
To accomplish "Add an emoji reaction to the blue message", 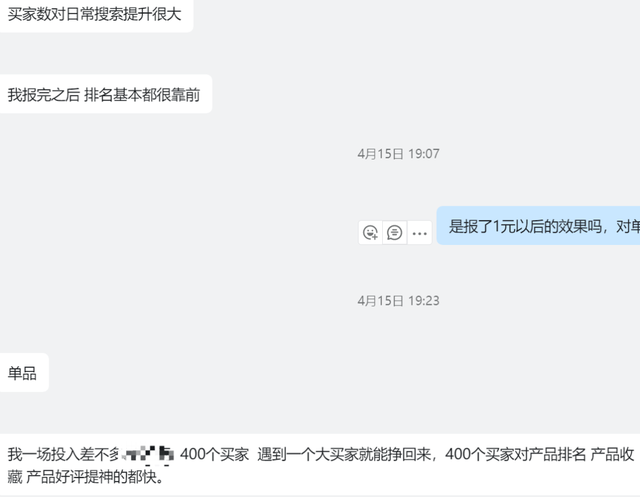I will pos(371,232).
